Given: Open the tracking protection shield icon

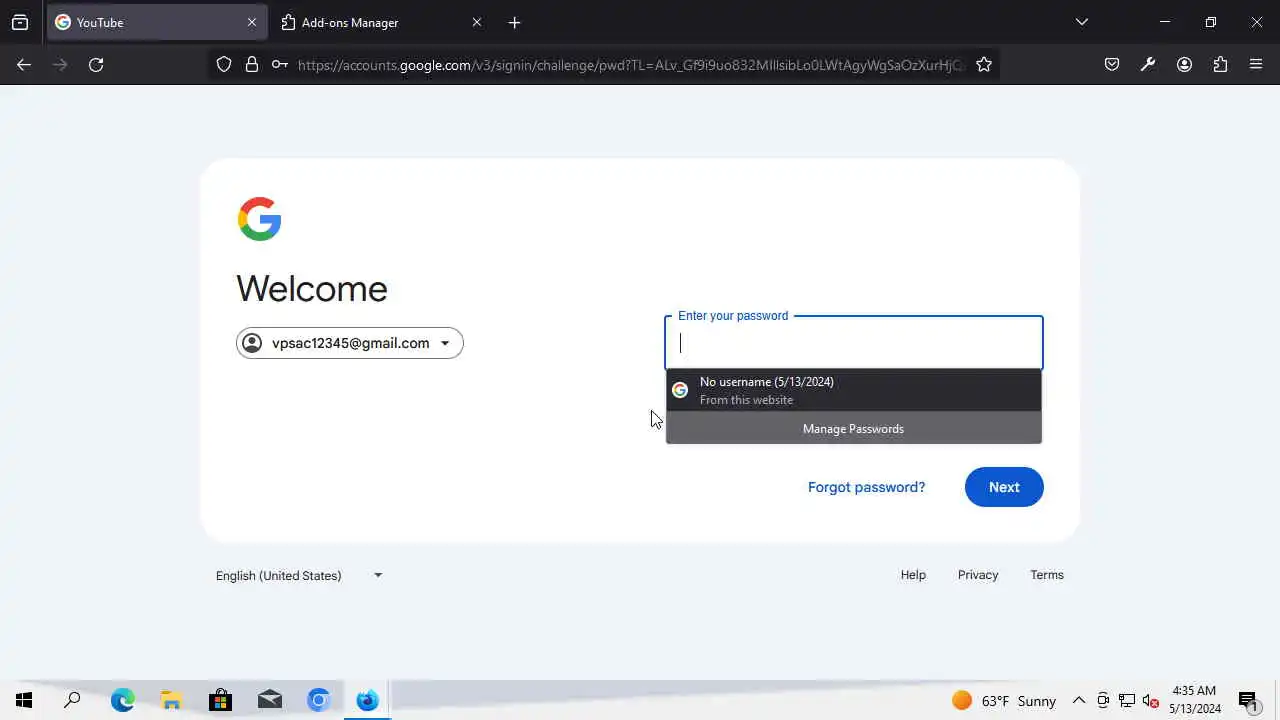Looking at the screenshot, I should pos(224,64).
